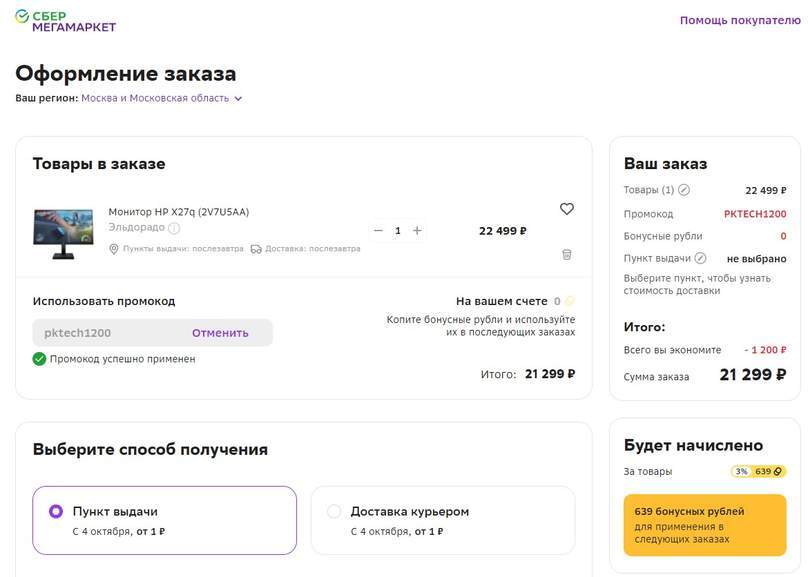808x577 pixels.
Task: Click the pickup point location pin icon
Action: coord(113,249)
